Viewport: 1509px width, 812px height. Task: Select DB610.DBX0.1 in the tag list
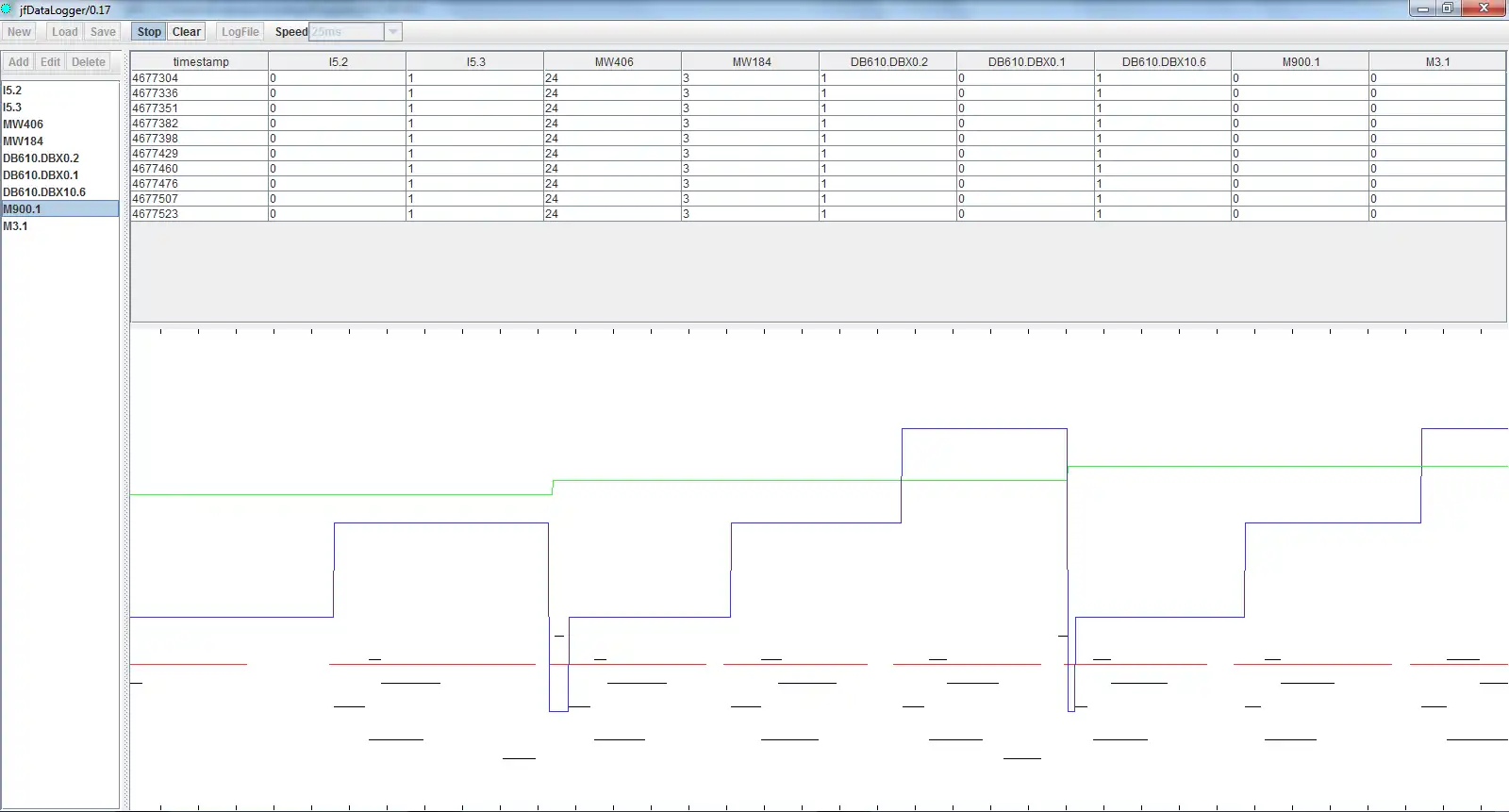(60, 175)
